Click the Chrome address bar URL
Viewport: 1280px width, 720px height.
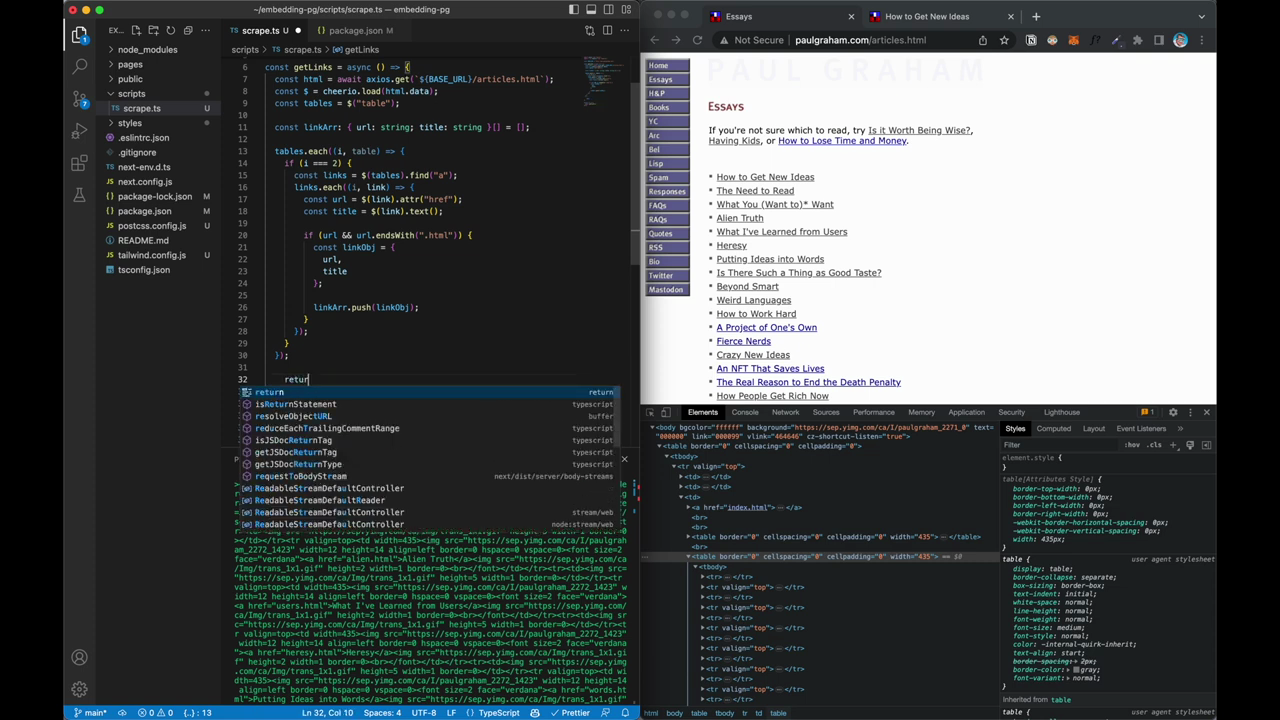(860, 40)
